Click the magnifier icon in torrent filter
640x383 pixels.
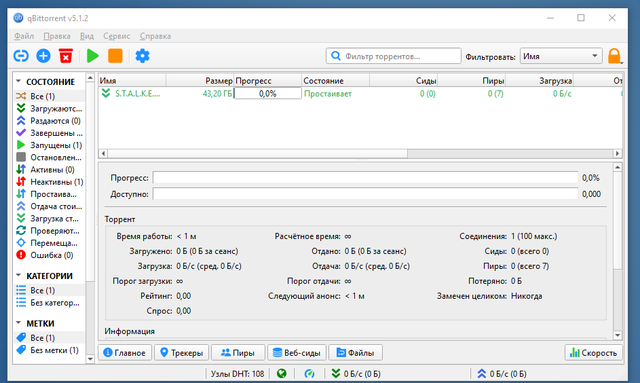coord(336,56)
